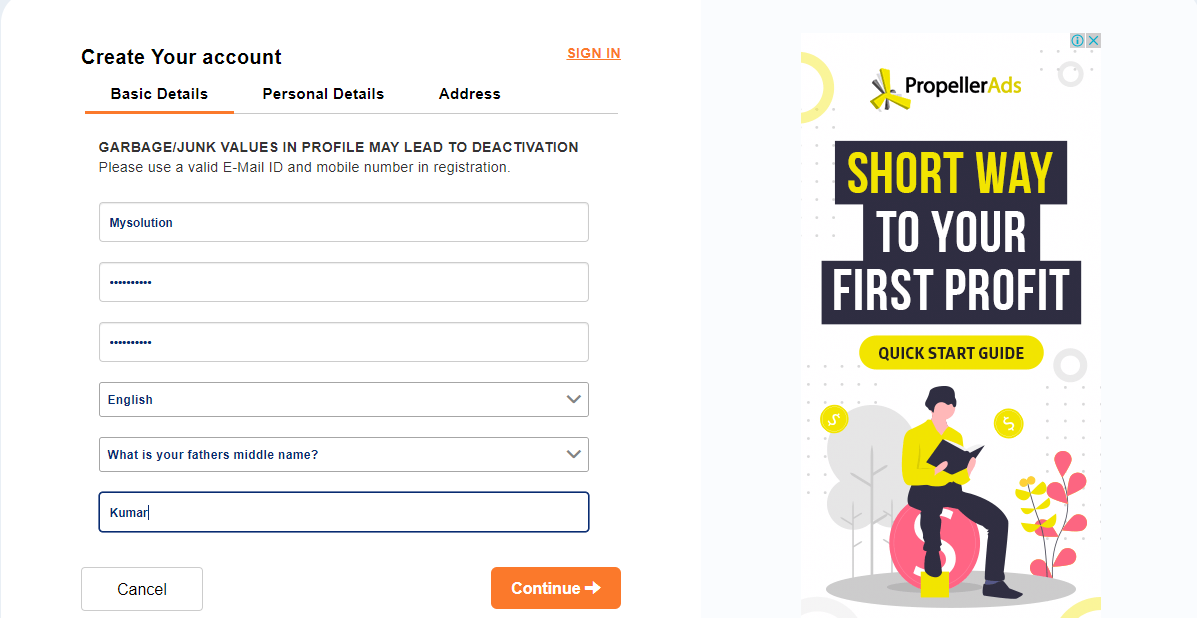Select the Basic Details tab
Screen dimensions: 1197x618
click(x=159, y=94)
